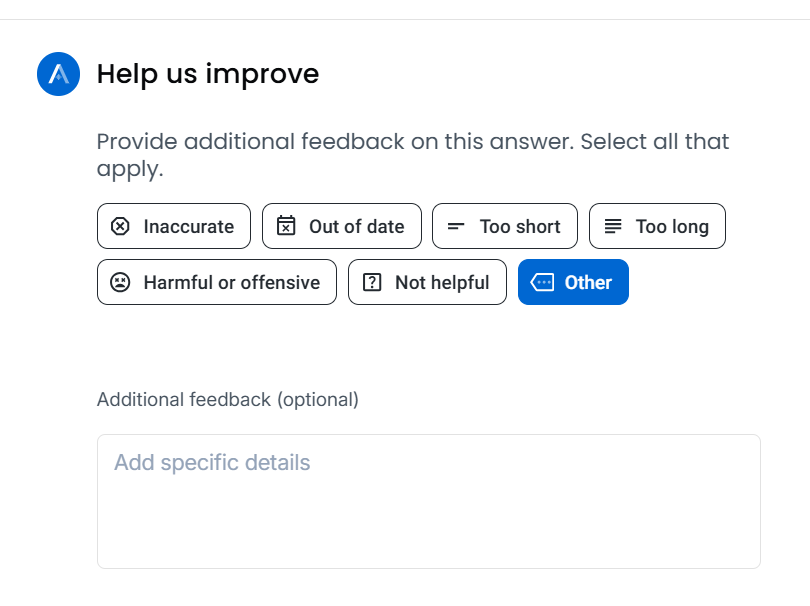This screenshot has height=606, width=810.
Task: Click the short lines icon on Too short
Action: tap(456, 226)
